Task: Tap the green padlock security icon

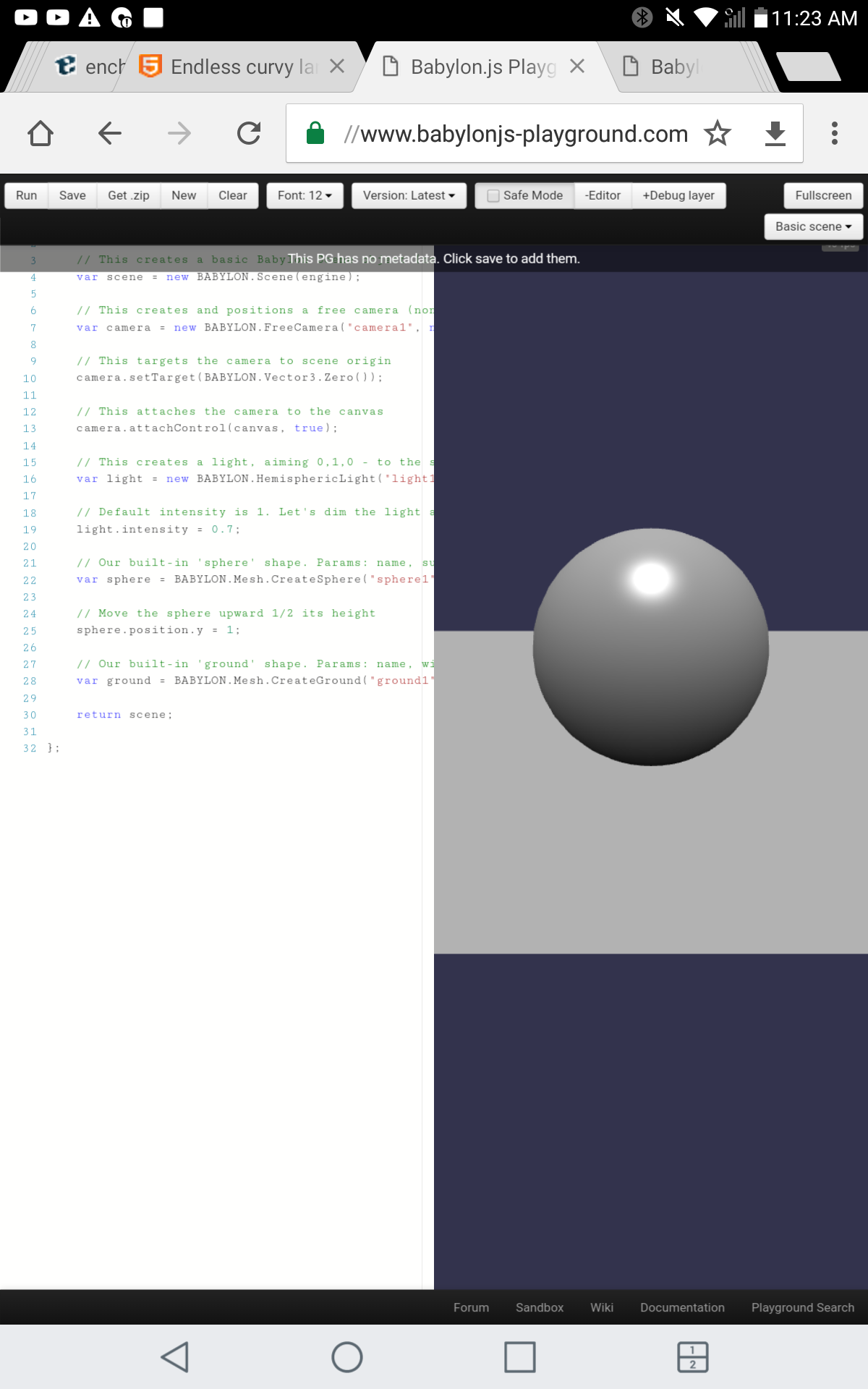Action: click(315, 133)
